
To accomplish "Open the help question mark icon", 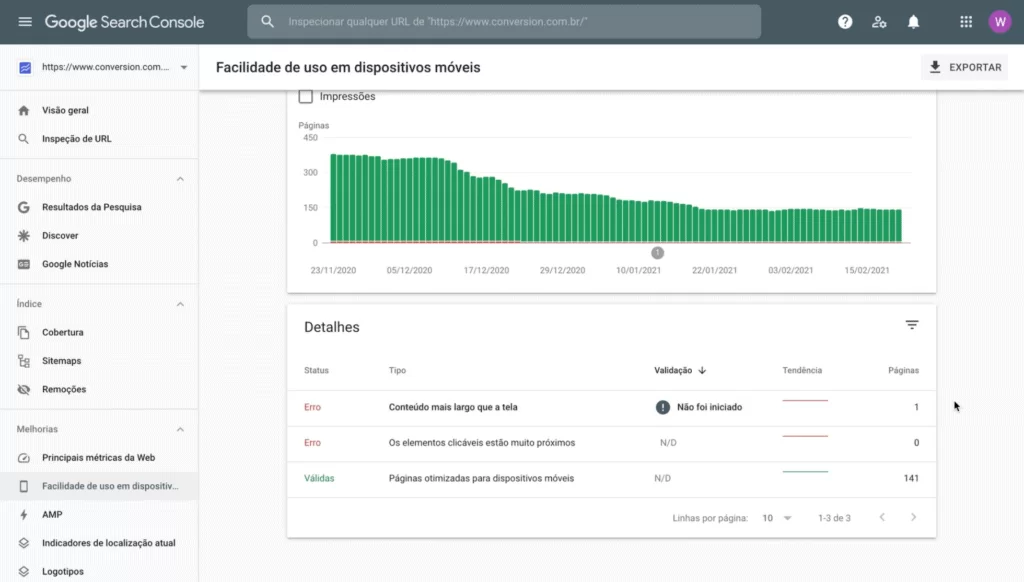I will point(845,22).
